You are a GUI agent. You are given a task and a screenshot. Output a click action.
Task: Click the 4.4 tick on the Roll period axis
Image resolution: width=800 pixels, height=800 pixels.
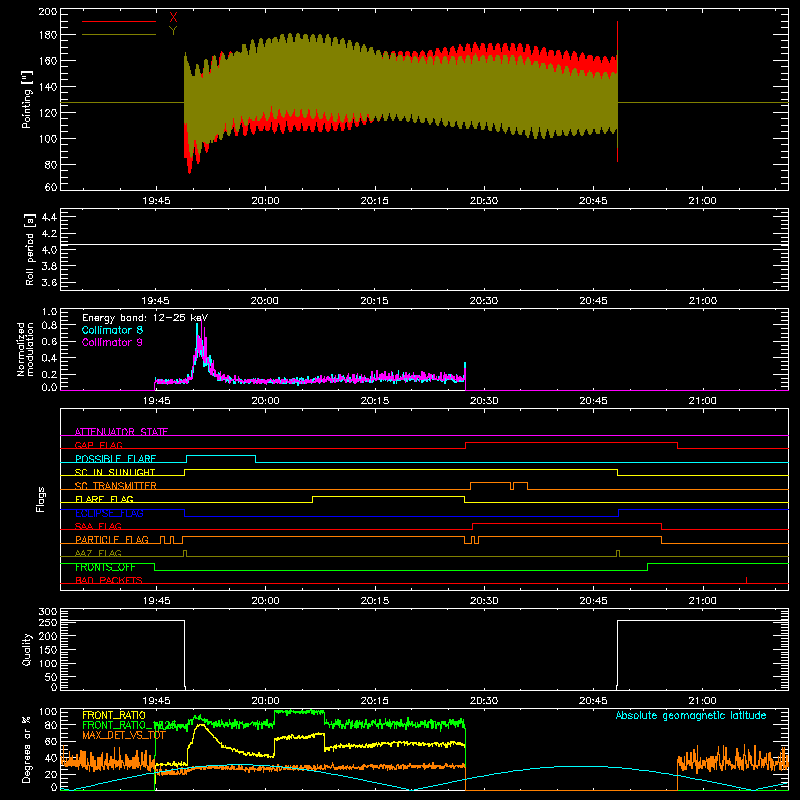[x=49, y=217]
